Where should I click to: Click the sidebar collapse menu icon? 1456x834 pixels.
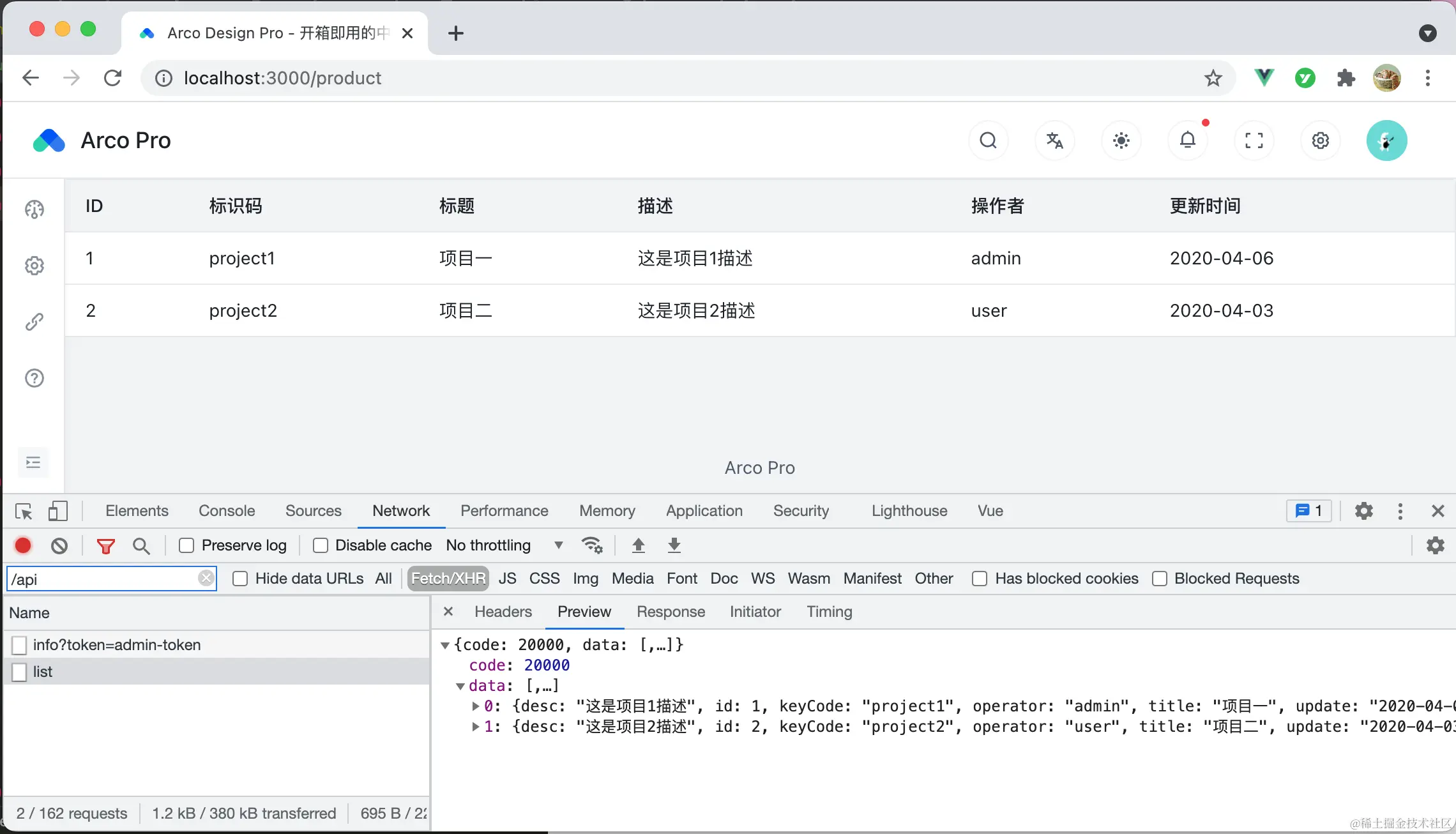(33, 462)
